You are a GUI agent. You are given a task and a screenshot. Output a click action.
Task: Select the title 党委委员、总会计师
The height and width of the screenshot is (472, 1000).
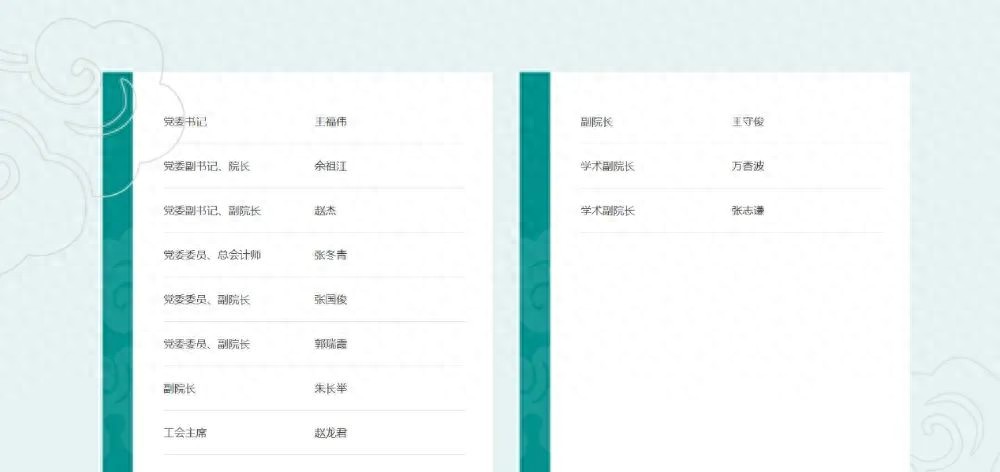(x=212, y=255)
